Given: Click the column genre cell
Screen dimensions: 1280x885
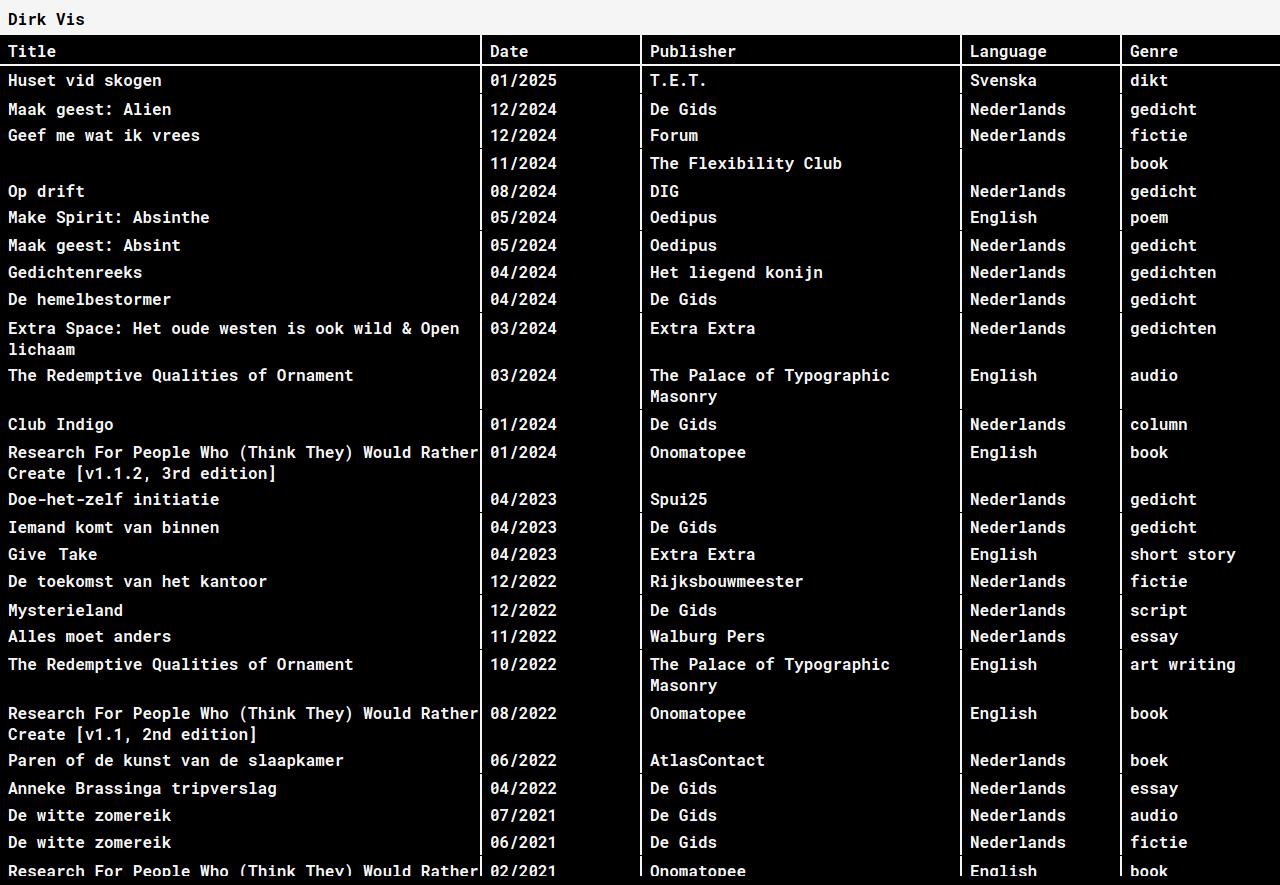Looking at the screenshot, I should coord(1159,424).
